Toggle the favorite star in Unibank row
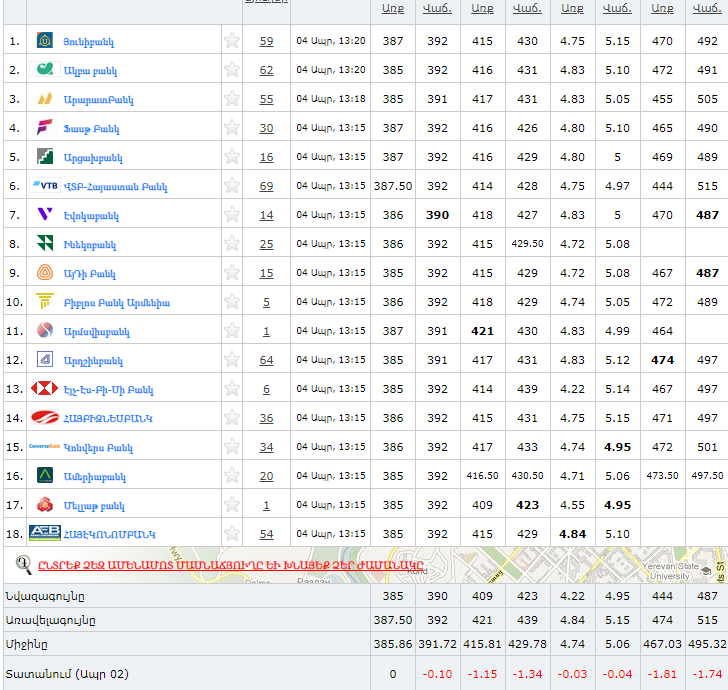Screen dimensions: 728x690 click(x=232, y=41)
